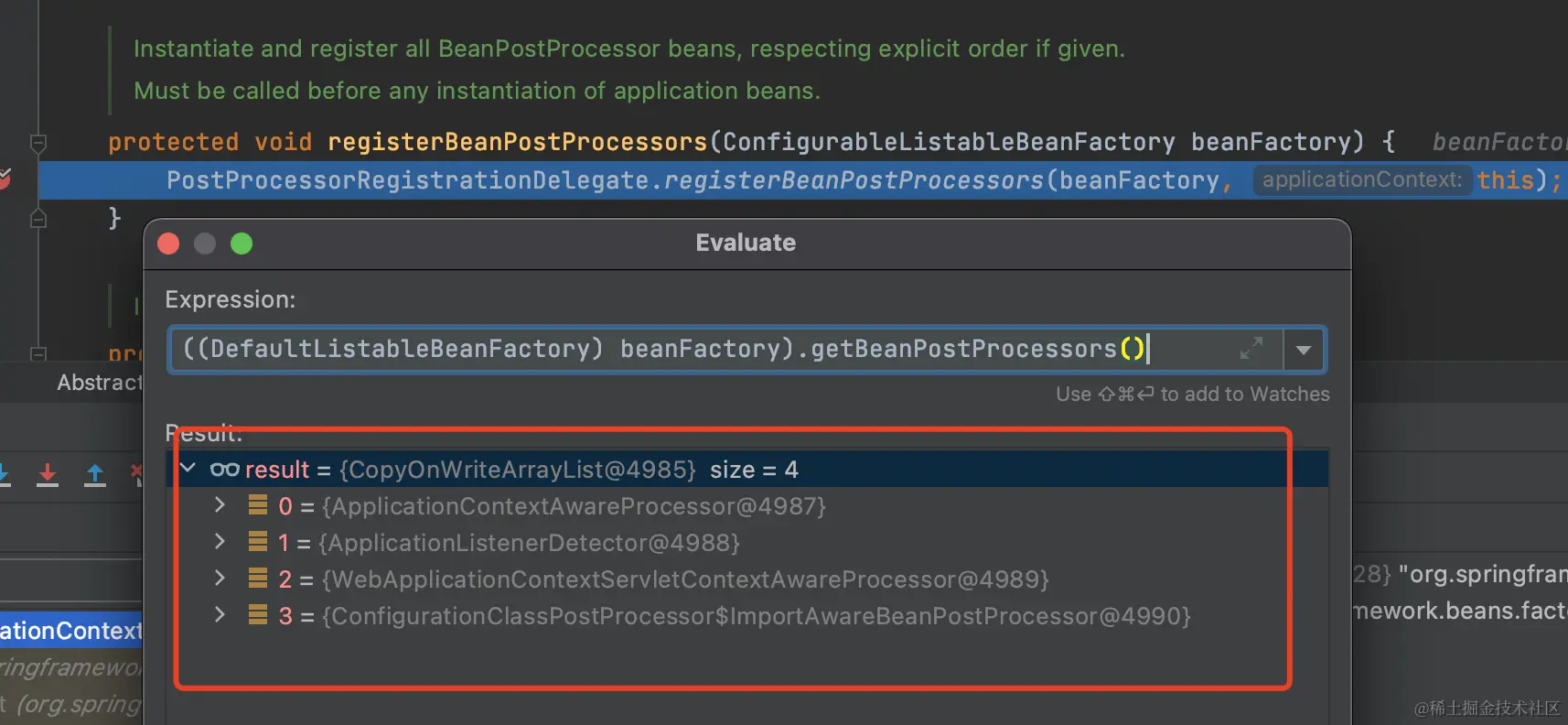
Task: Select the highlighted ationContext stack frame
Action: pos(71,630)
